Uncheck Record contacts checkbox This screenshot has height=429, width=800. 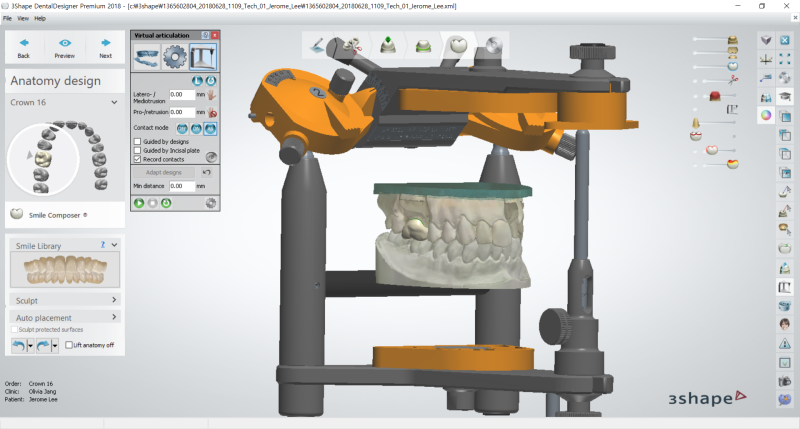[x=137, y=159]
